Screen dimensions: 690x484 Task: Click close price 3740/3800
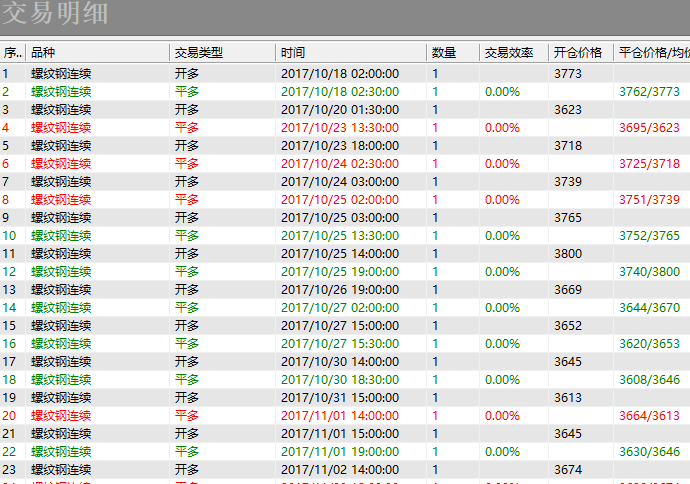[650, 272]
